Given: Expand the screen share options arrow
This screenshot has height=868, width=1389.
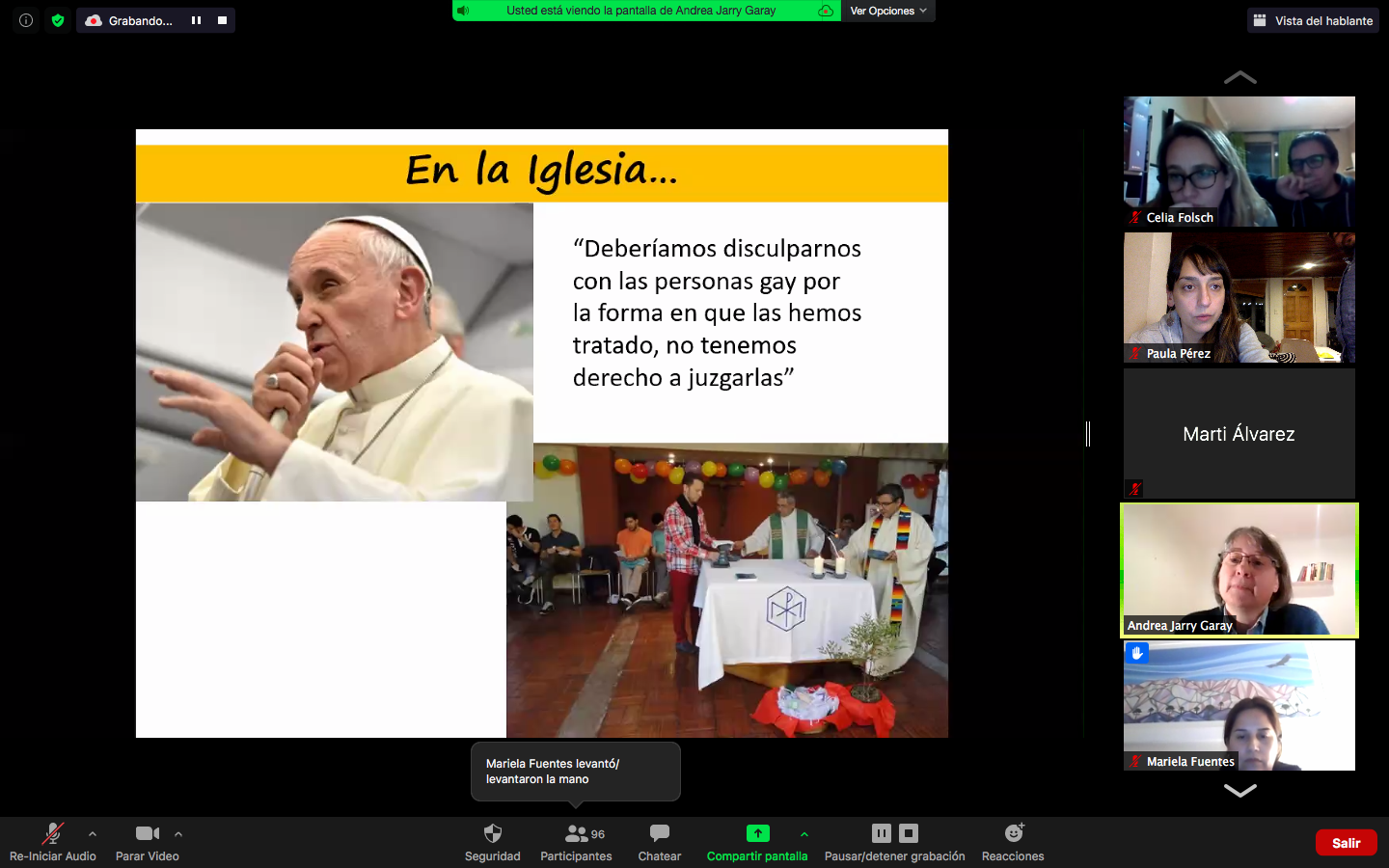Looking at the screenshot, I should pyautogui.click(x=804, y=834).
